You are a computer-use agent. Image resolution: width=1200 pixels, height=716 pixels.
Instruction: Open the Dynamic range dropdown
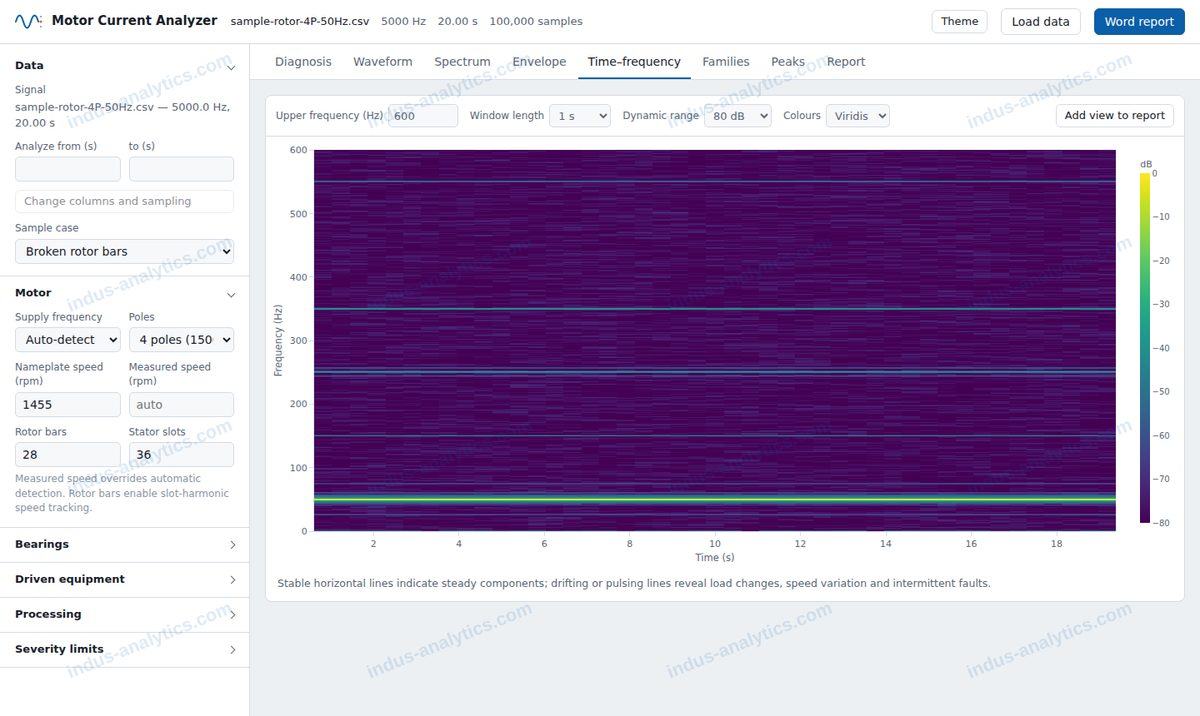[x=738, y=116]
